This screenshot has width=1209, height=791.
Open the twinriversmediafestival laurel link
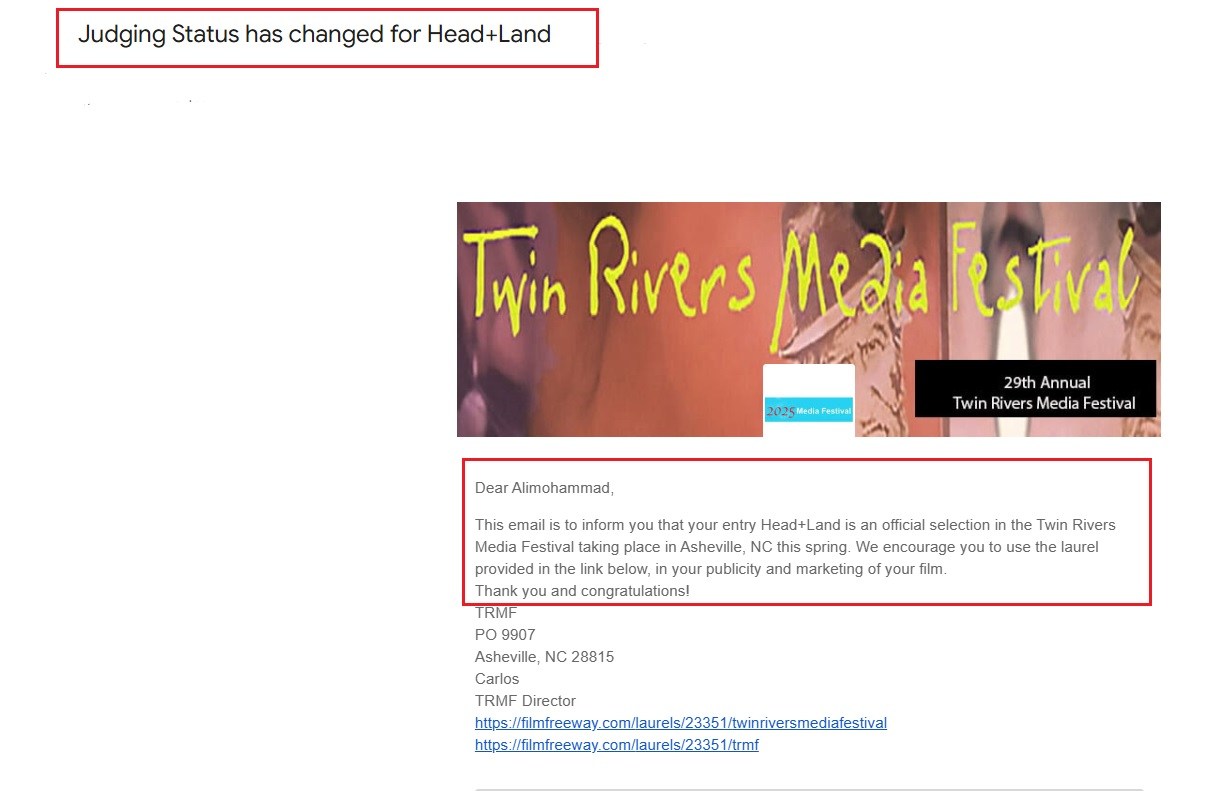click(x=681, y=723)
